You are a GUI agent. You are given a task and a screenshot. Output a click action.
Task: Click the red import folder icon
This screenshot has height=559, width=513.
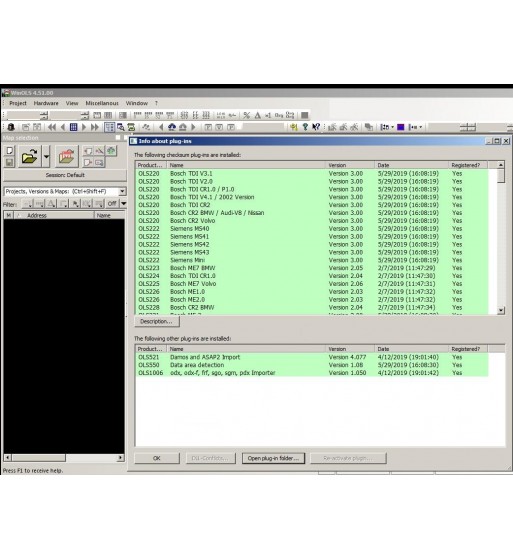click(x=67, y=156)
